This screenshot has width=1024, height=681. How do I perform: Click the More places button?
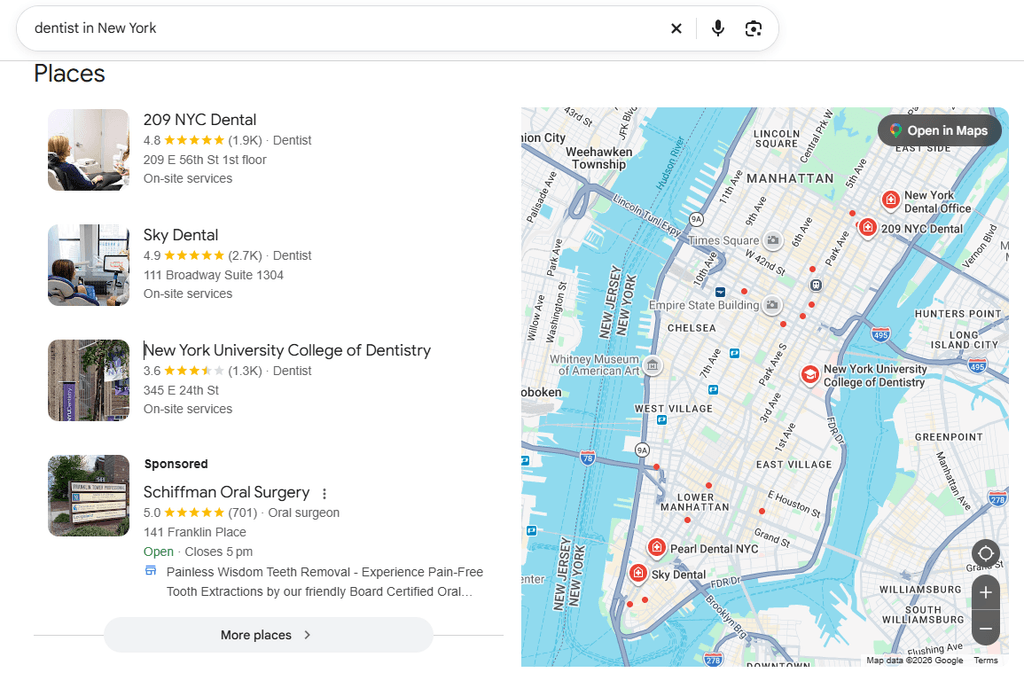coord(268,635)
